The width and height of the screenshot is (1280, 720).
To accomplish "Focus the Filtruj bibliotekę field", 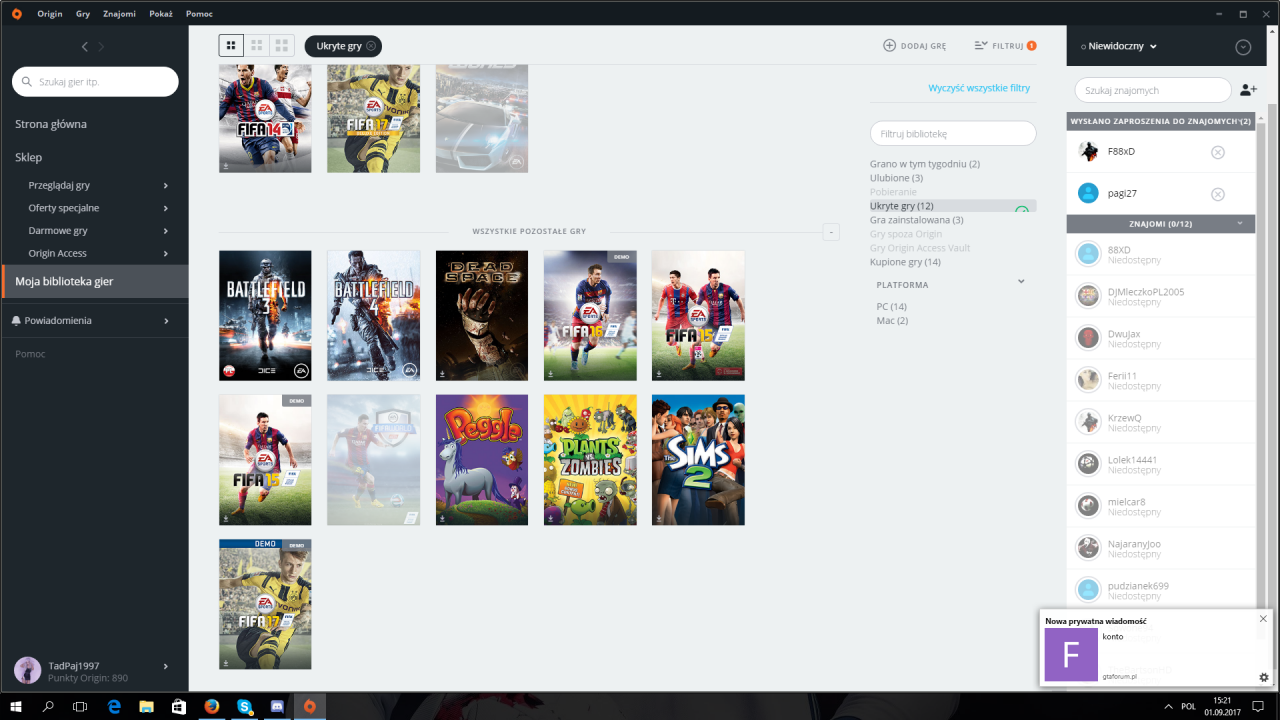I will coord(953,133).
